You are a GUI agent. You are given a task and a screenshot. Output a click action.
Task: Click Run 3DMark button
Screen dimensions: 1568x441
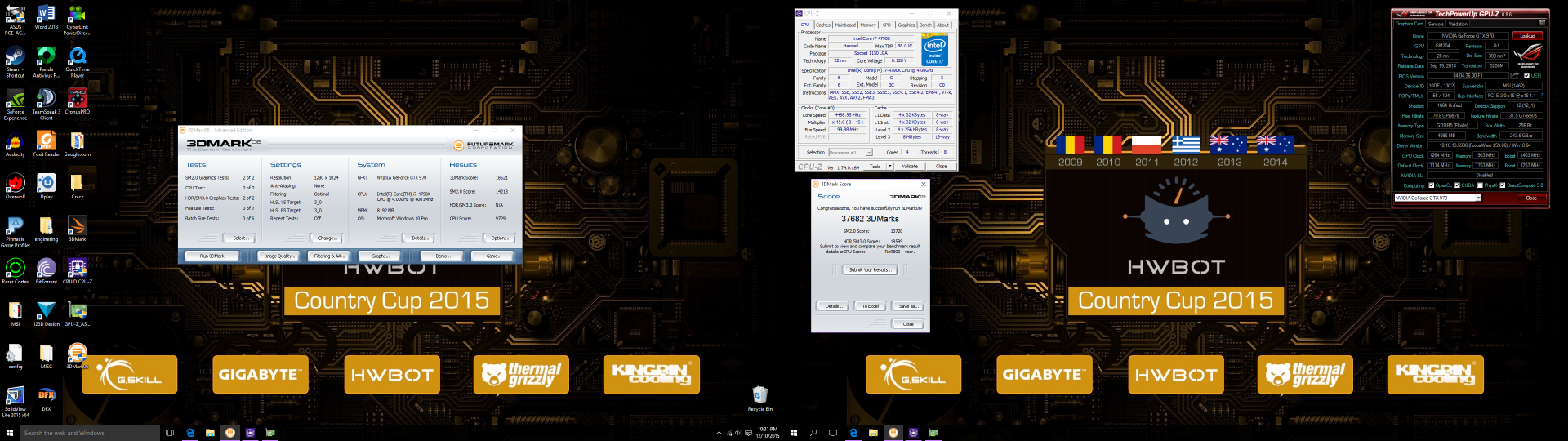(212, 256)
